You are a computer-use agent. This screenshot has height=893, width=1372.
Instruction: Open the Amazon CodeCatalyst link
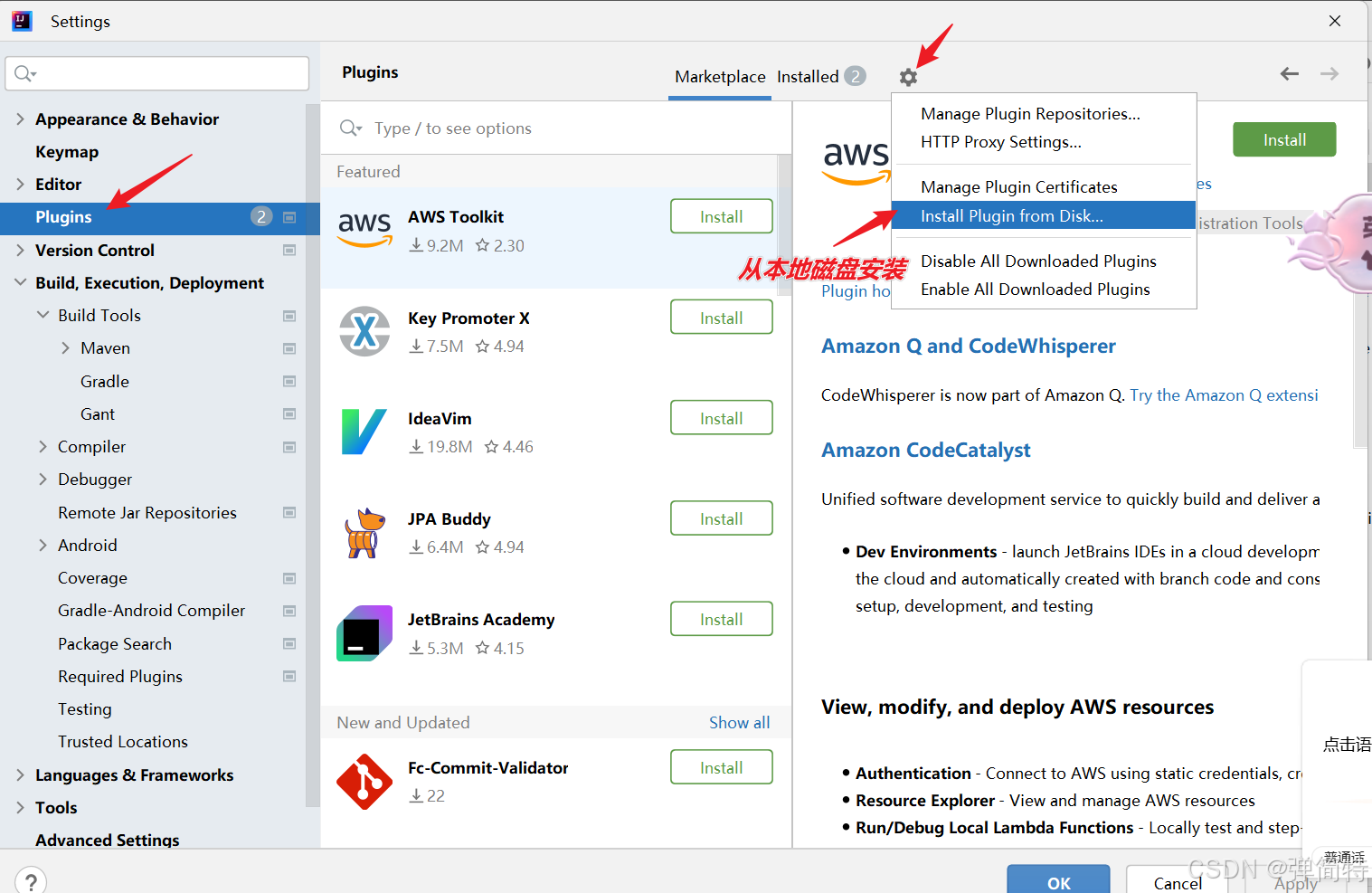point(925,451)
